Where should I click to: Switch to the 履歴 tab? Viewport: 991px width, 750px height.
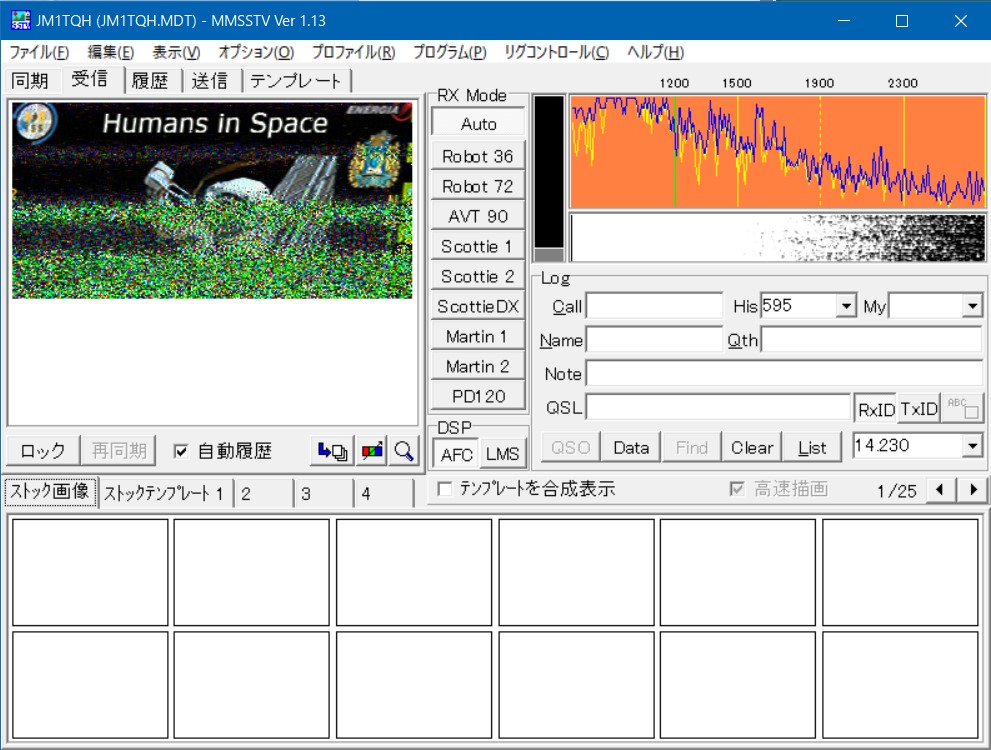150,80
